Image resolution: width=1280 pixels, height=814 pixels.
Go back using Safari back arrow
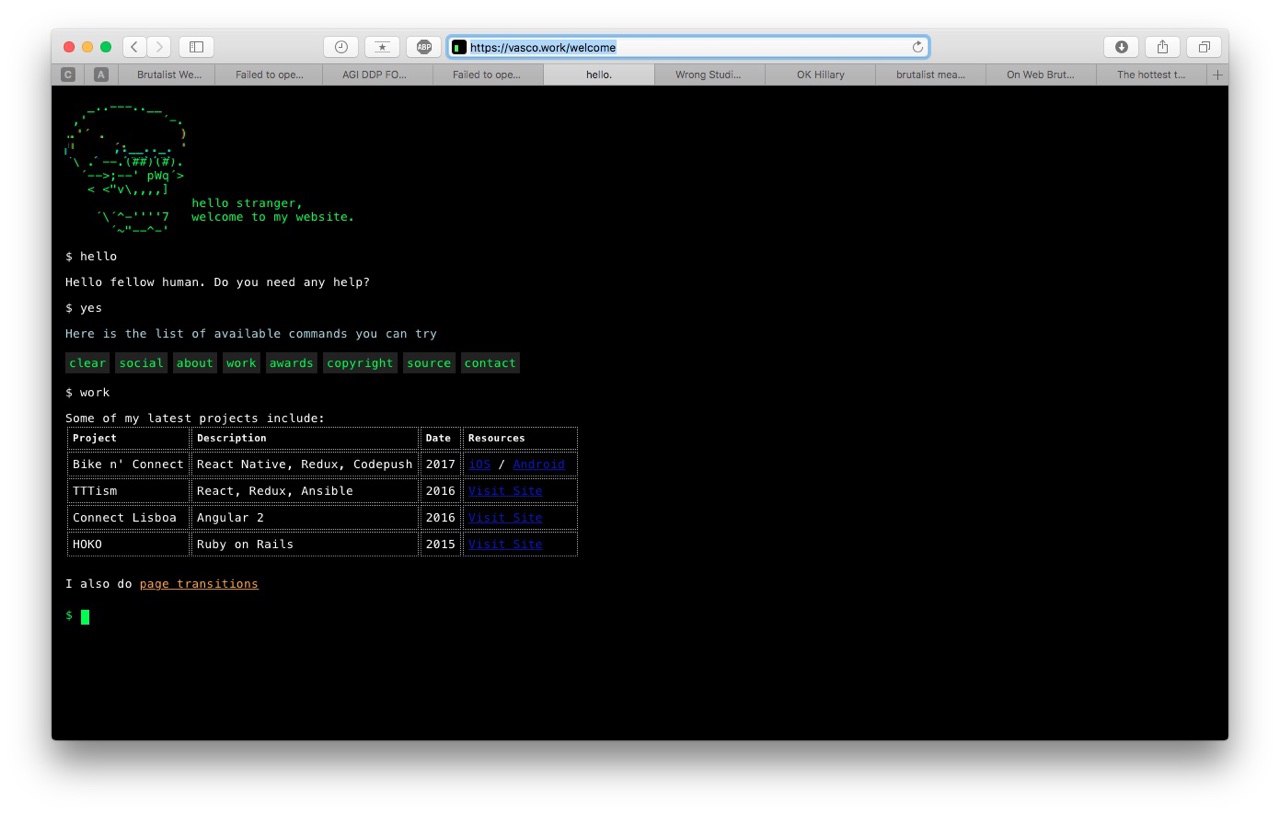135,47
